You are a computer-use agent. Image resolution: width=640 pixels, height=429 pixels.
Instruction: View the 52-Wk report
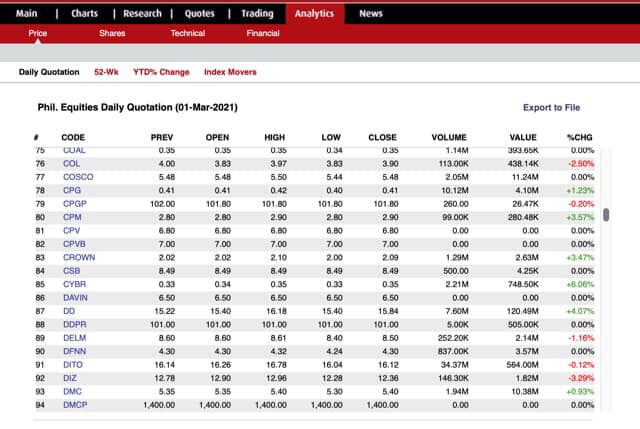tap(106, 72)
